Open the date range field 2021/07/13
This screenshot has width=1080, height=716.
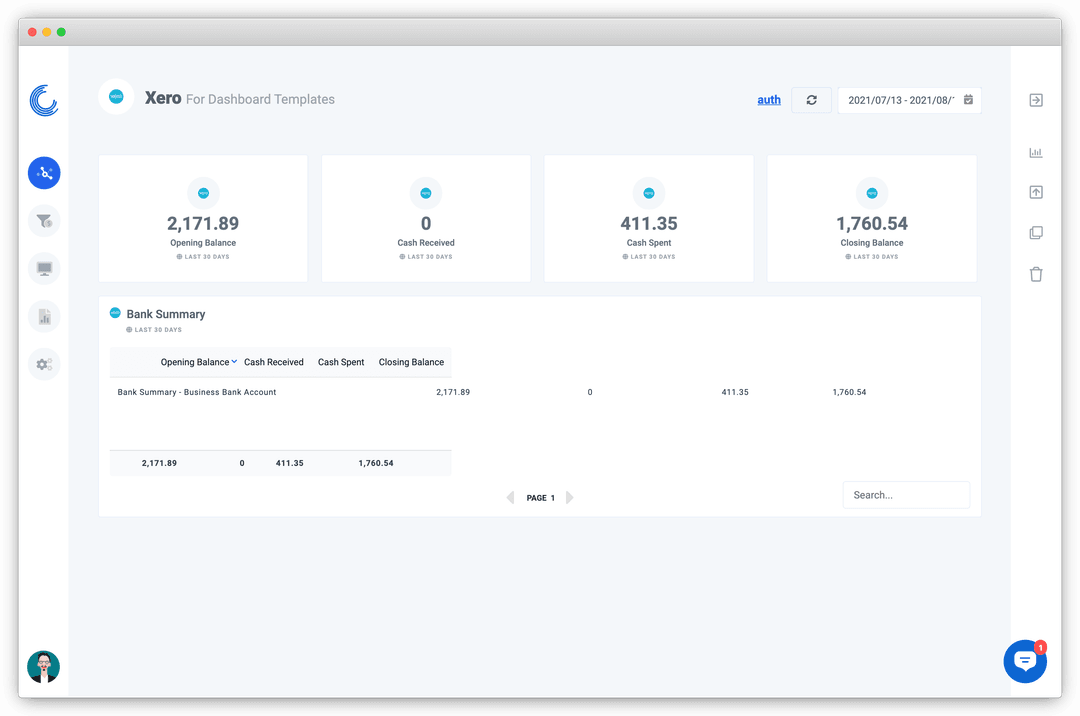coord(909,100)
